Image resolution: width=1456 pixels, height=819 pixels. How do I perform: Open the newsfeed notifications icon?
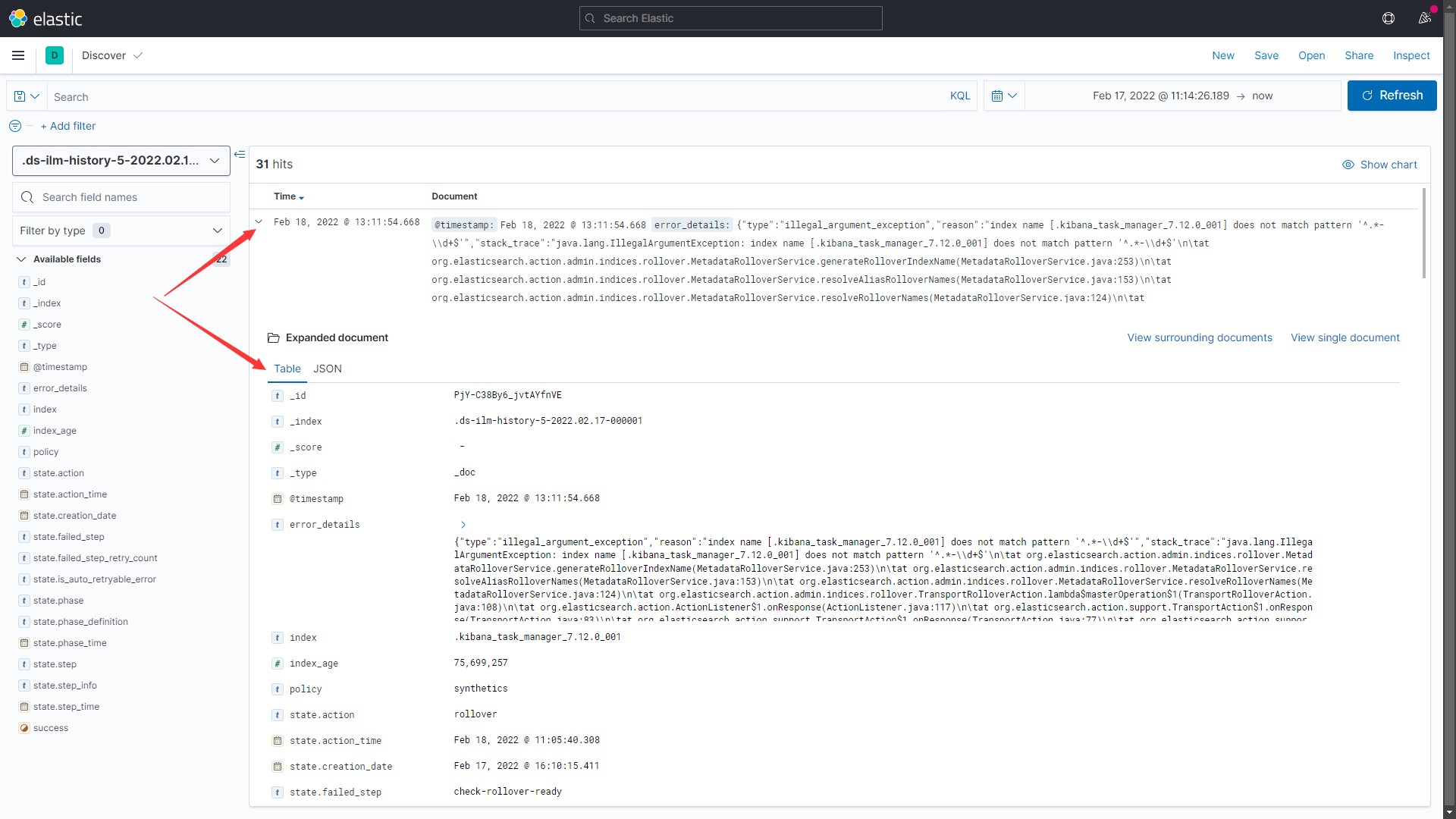[x=1425, y=18]
